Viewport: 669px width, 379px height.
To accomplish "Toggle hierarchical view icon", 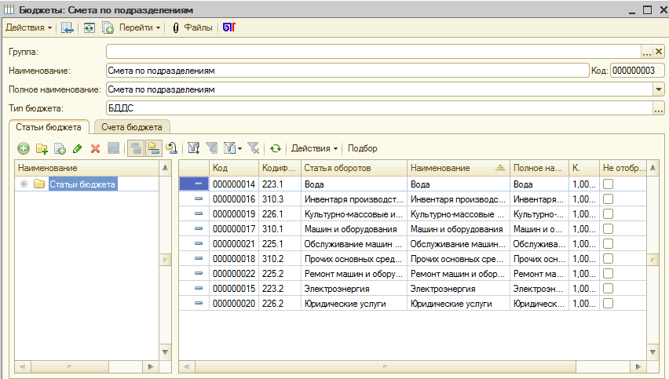I will coord(136,149).
